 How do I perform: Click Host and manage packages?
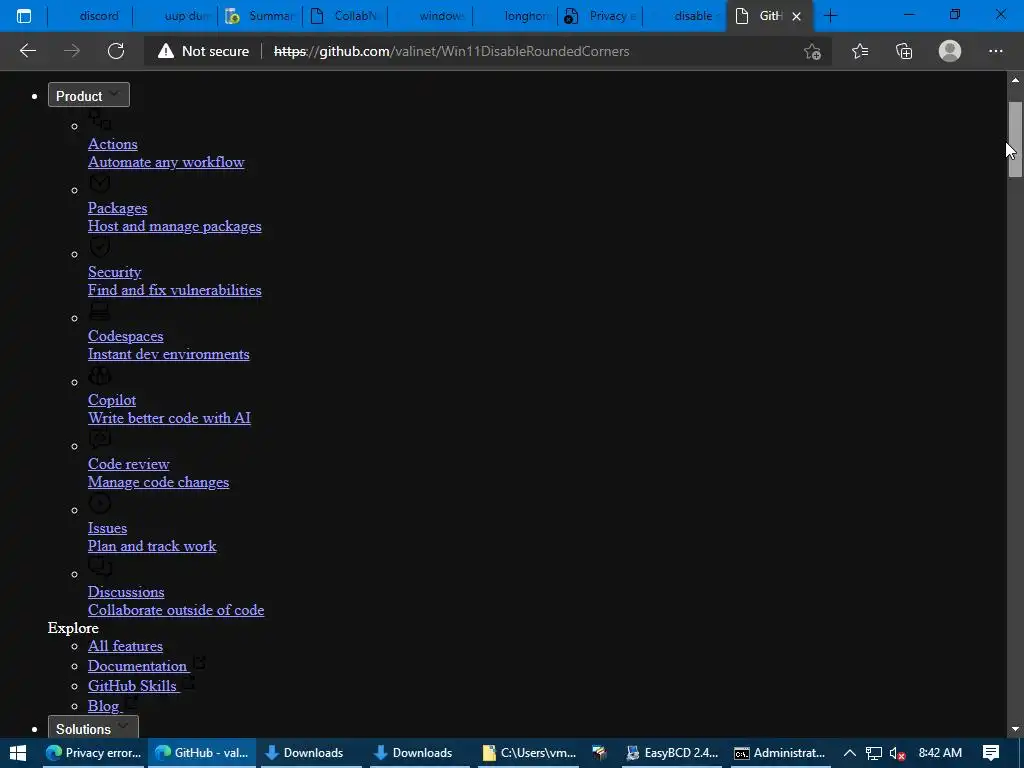click(174, 226)
